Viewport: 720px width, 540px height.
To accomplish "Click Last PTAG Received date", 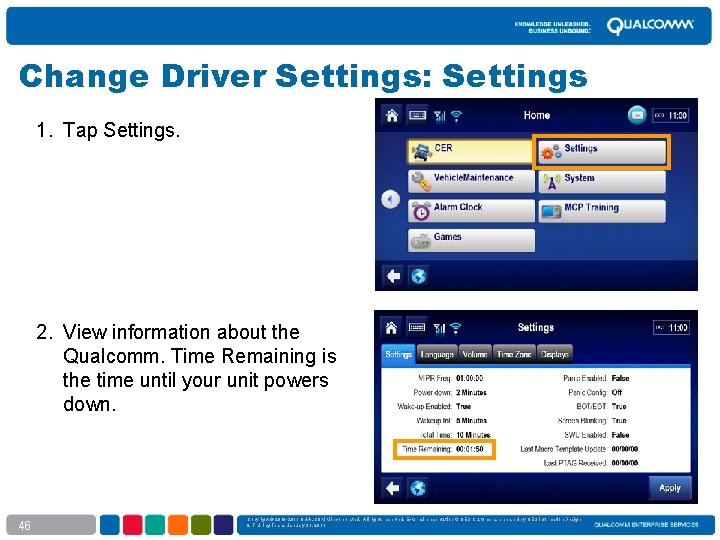I will 624,463.
